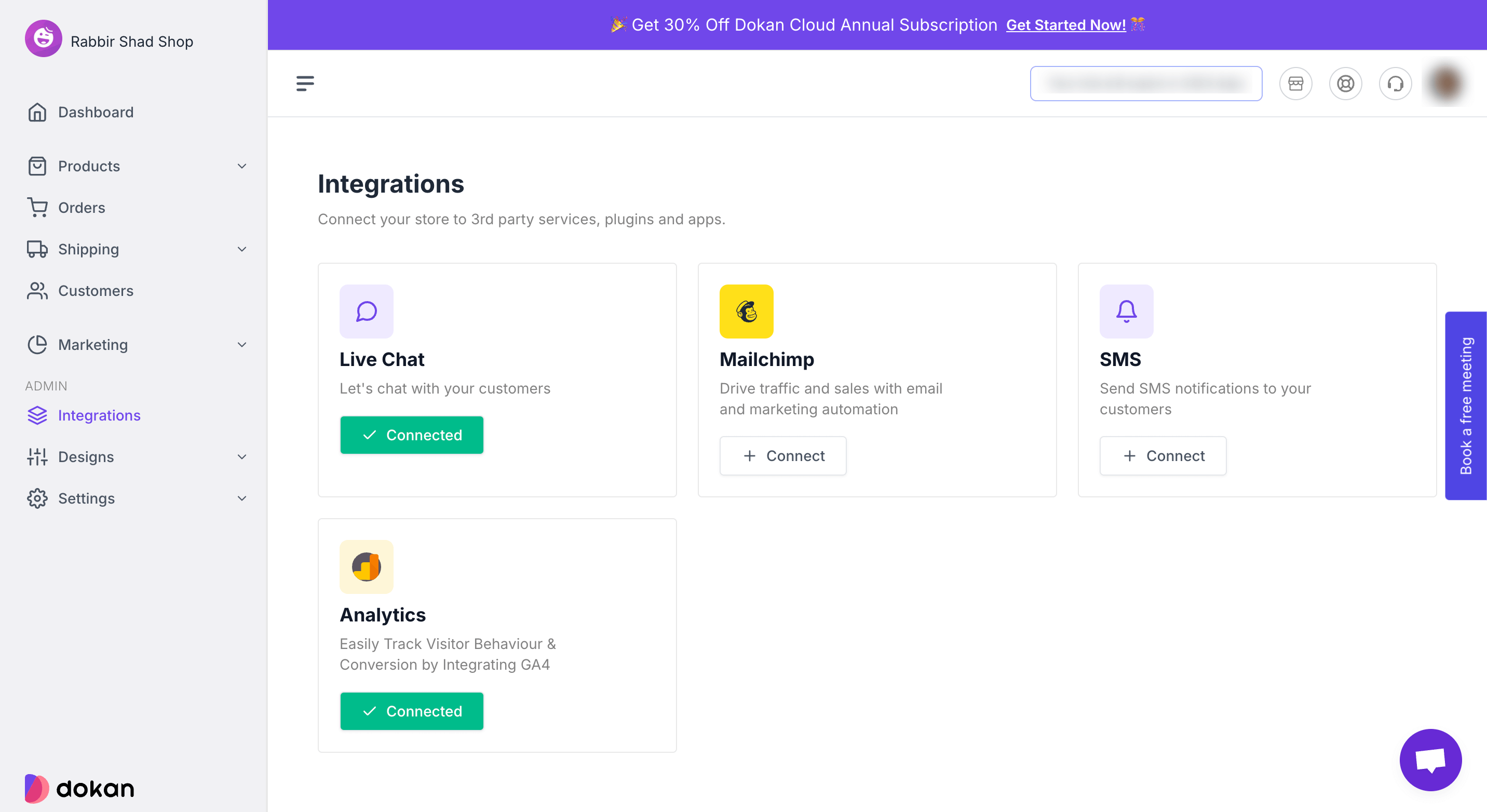The width and height of the screenshot is (1487, 812).
Task: Open the Products menu label
Action: coord(89,166)
